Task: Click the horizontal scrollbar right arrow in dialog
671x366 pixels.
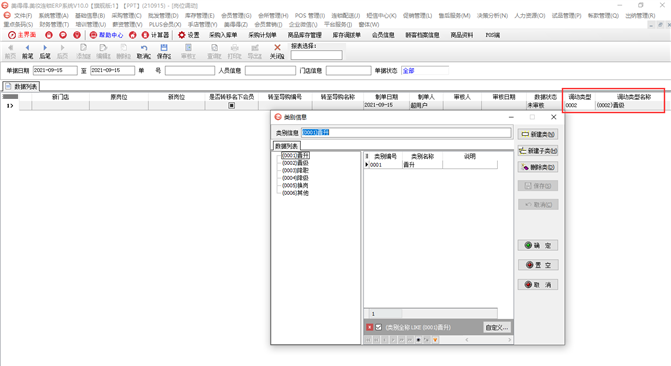Action: [509, 340]
